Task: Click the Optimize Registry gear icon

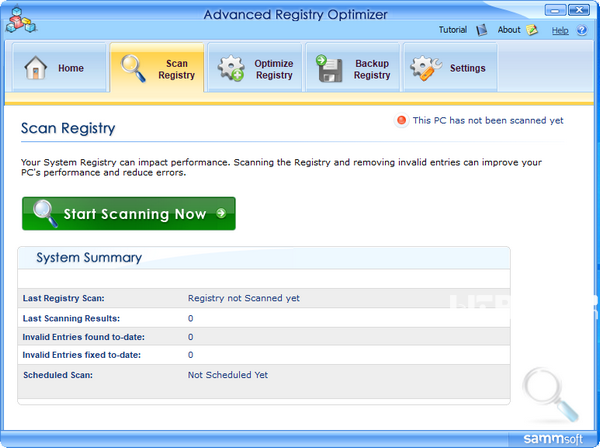Action: pyautogui.click(x=231, y=68)
